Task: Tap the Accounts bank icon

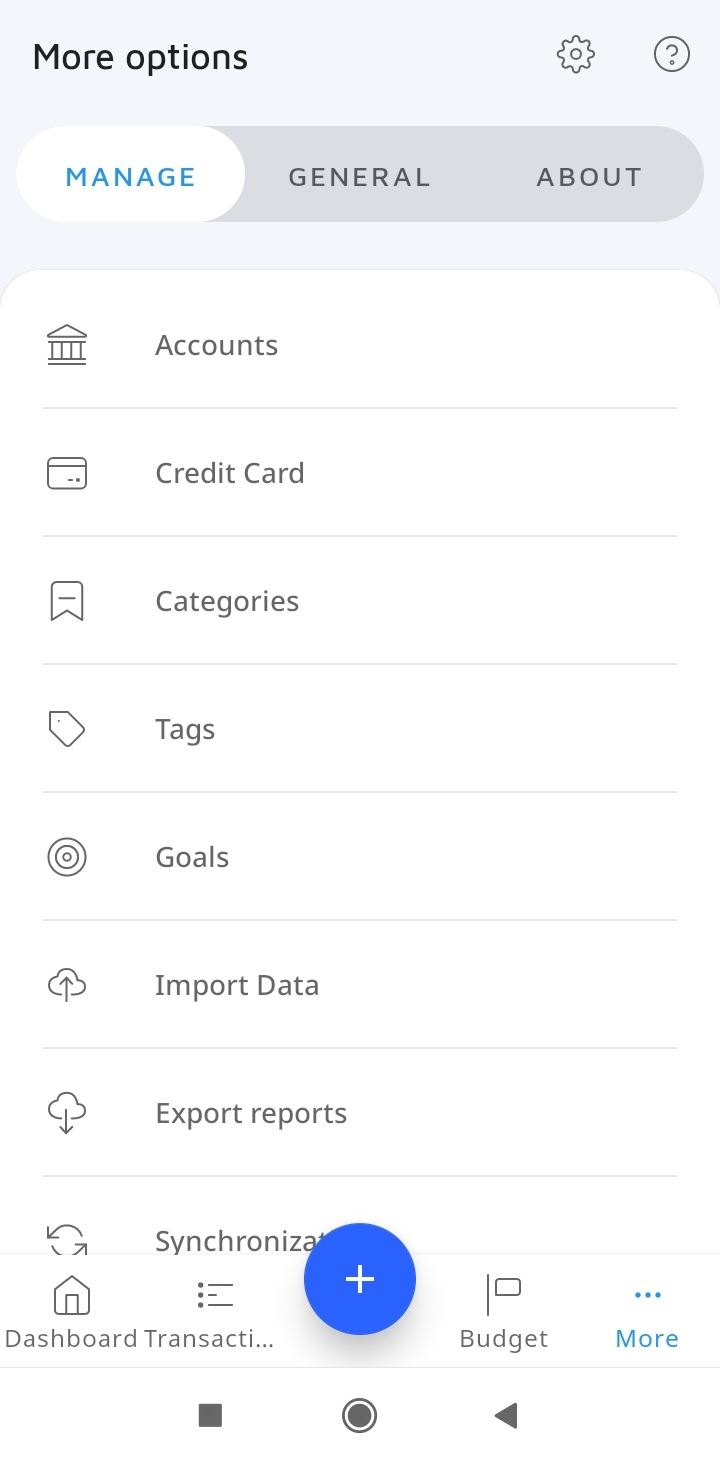Action: click(67, 345)
